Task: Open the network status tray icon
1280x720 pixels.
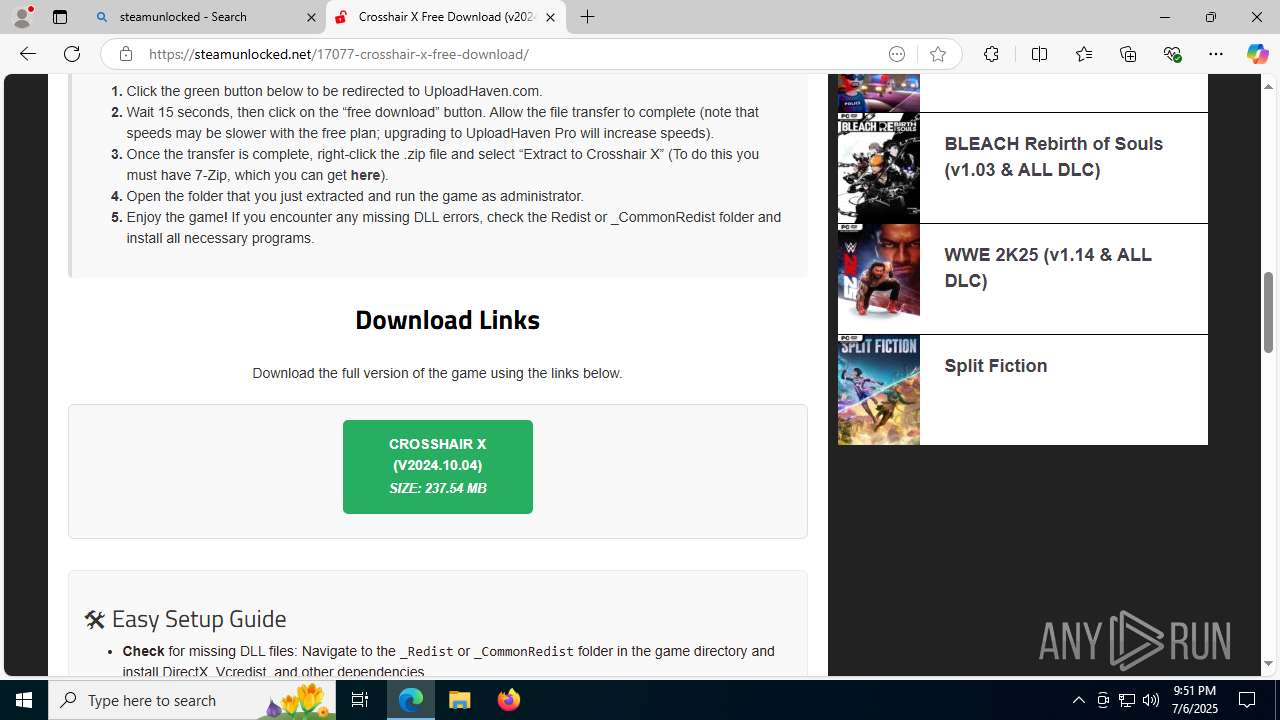Action: [x=1127, y=700]
